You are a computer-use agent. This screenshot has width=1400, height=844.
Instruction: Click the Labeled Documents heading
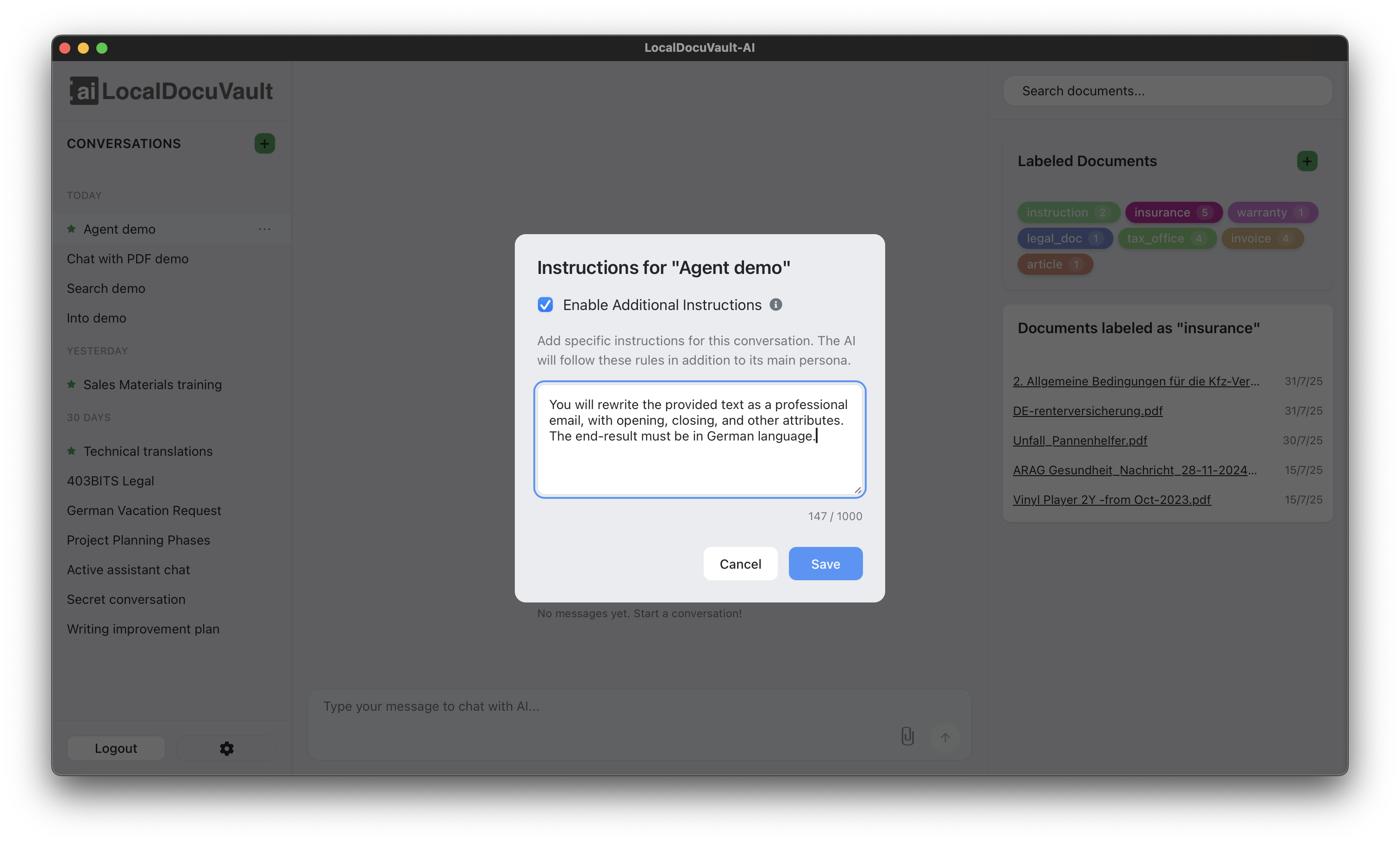pyautogui.click(x=1087, y=161)
